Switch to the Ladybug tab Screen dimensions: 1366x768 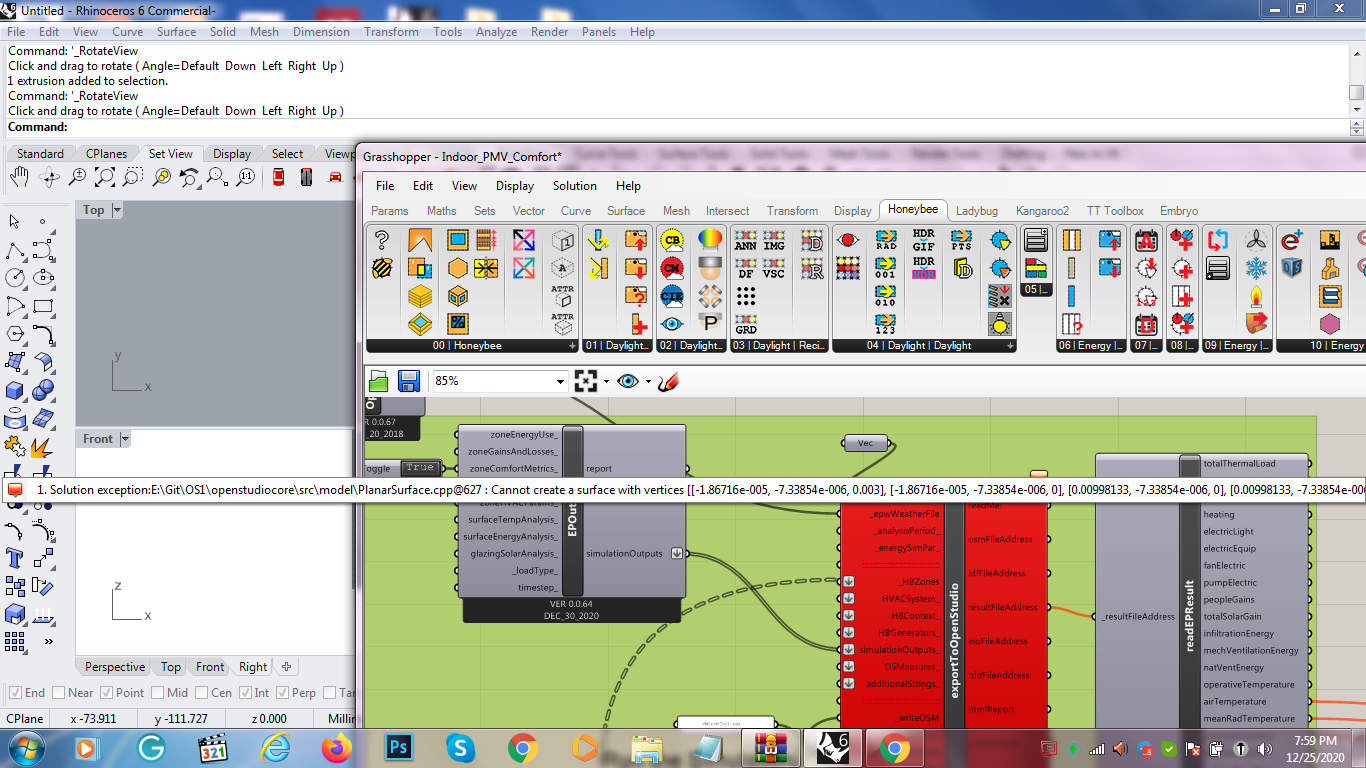[x=976, y=211]
